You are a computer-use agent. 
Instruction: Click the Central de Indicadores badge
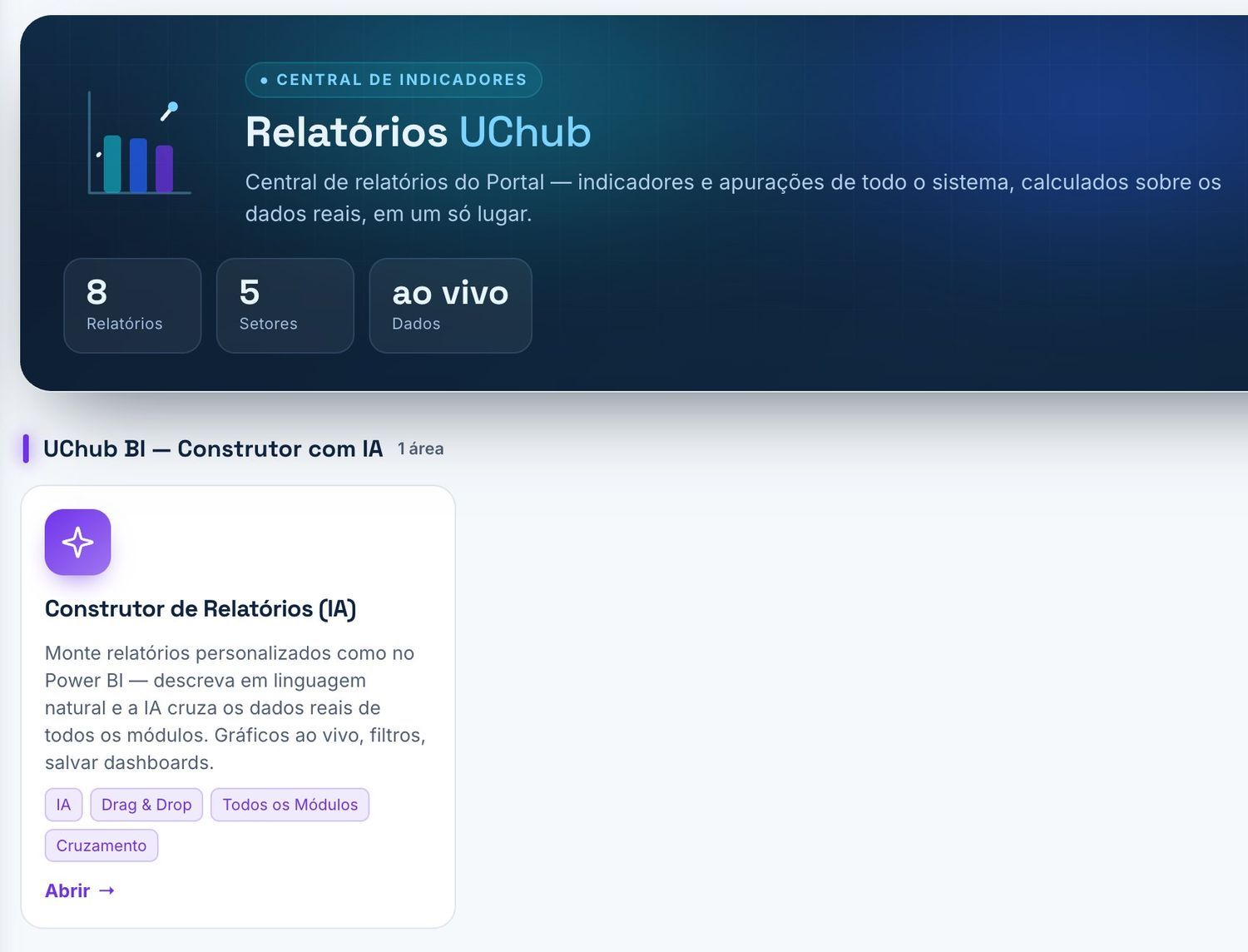394,80
